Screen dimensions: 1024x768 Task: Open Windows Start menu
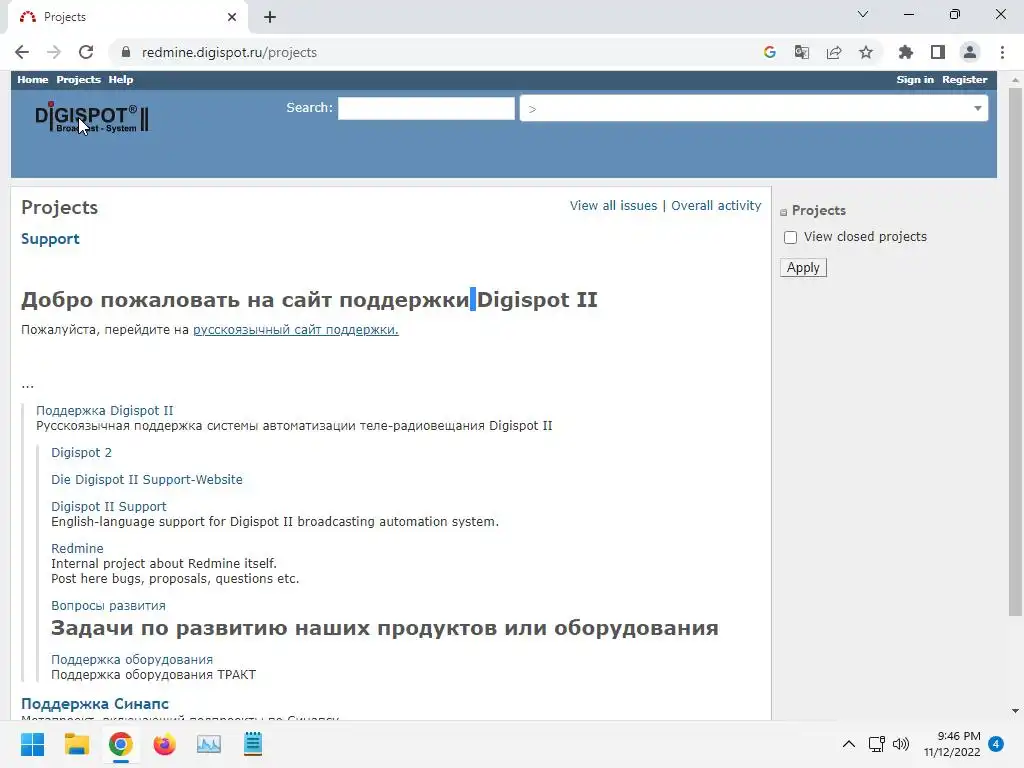click(x=32, y=744)
